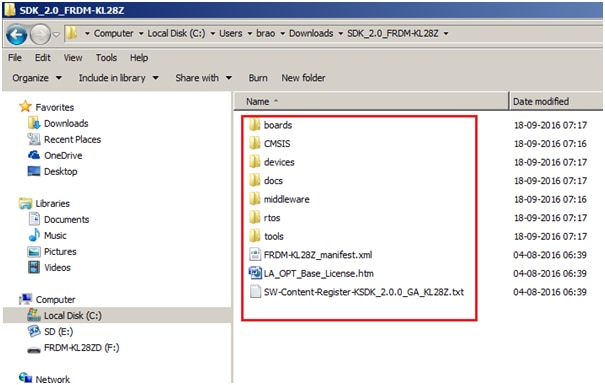Click the Documents library icon
Screen dimensions: 605x385
point(34,219)
